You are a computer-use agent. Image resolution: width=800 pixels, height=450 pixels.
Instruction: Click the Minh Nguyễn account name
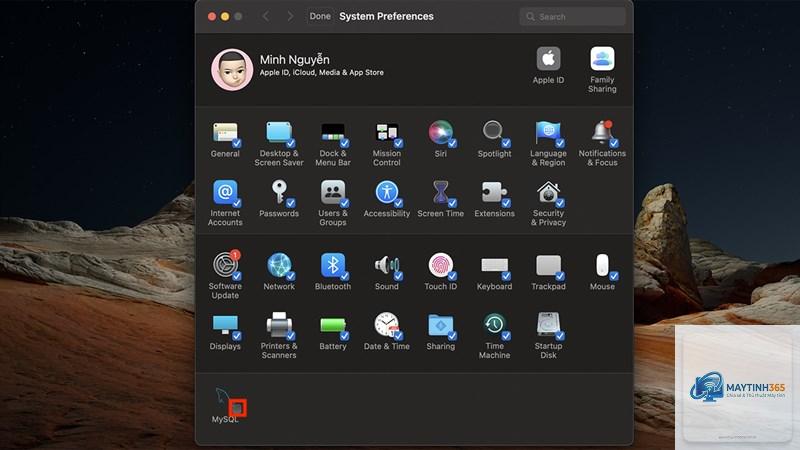point(294,60)
